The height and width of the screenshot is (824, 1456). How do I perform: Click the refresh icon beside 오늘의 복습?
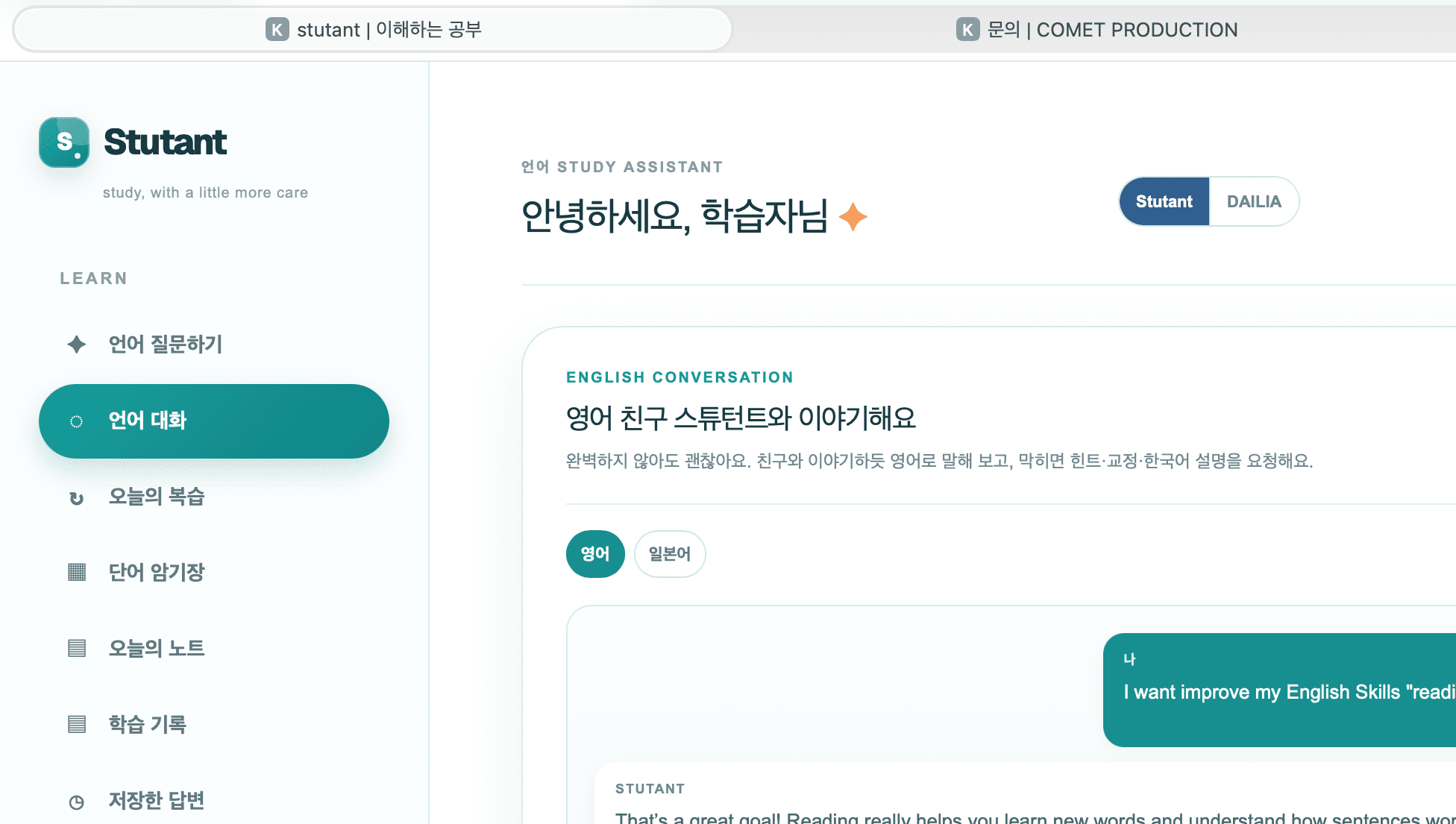76,498
